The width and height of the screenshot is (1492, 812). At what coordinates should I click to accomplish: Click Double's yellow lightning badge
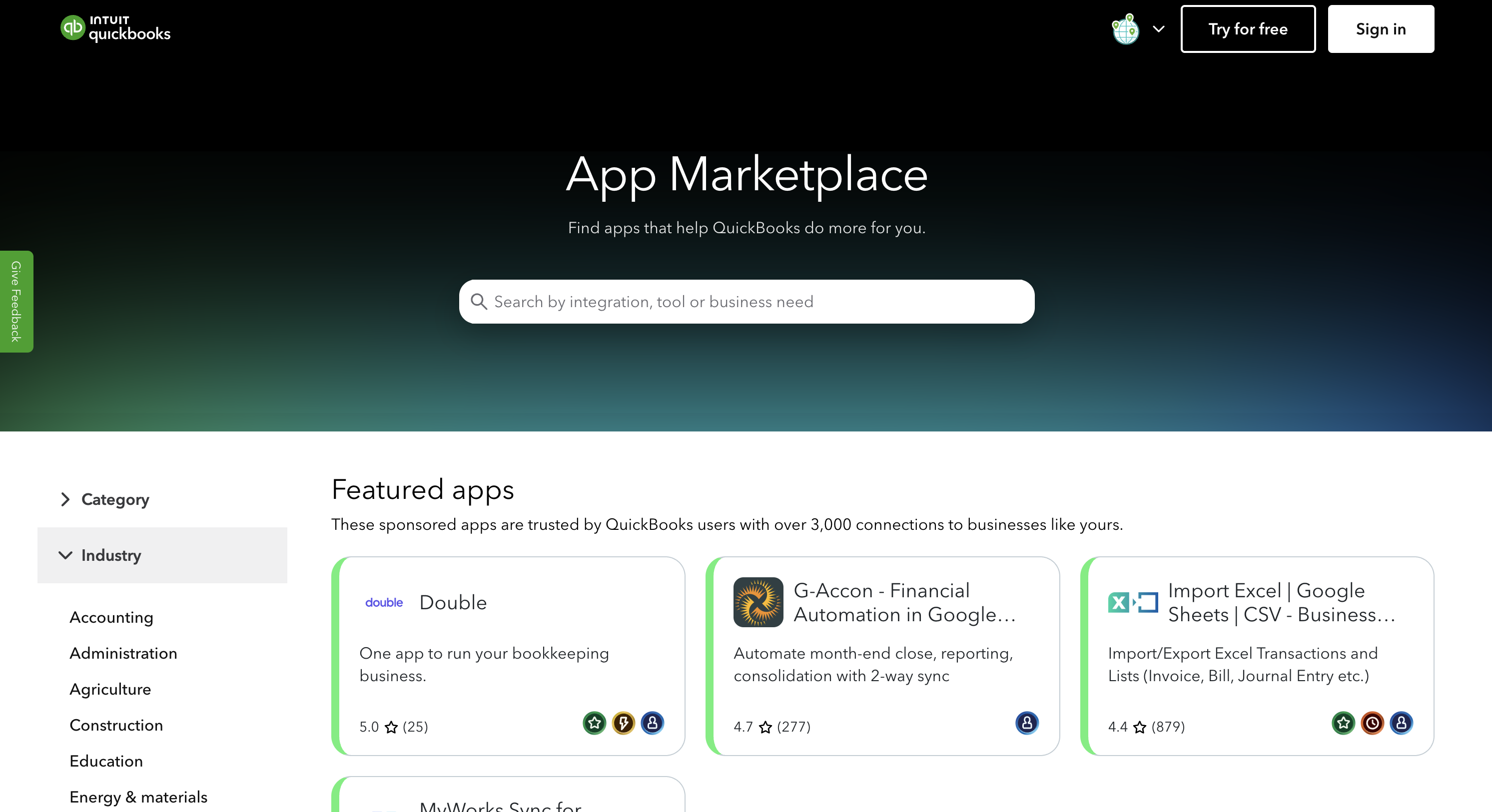click(x=623, y=723)
